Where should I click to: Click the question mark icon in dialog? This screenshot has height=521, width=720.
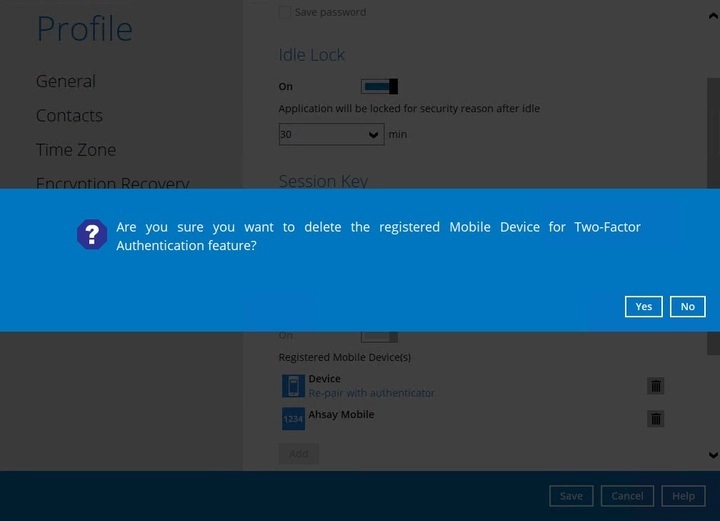click(92, 235)
